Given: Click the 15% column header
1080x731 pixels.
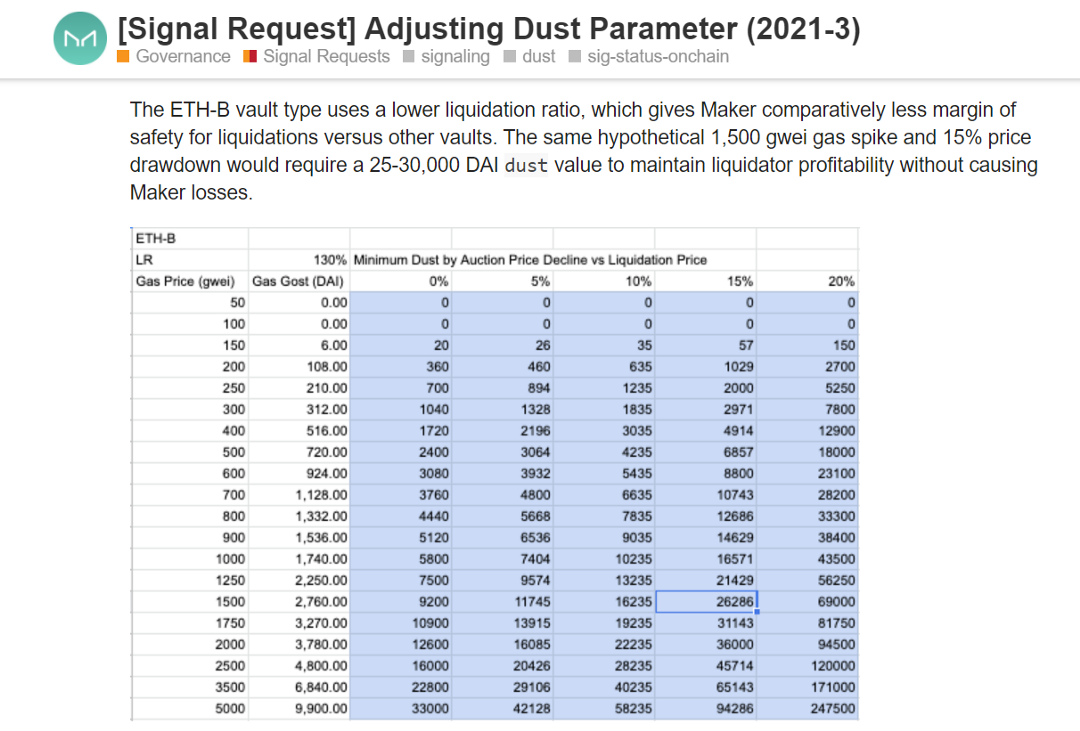Looking at the screenshot, I should pos(706,281).
